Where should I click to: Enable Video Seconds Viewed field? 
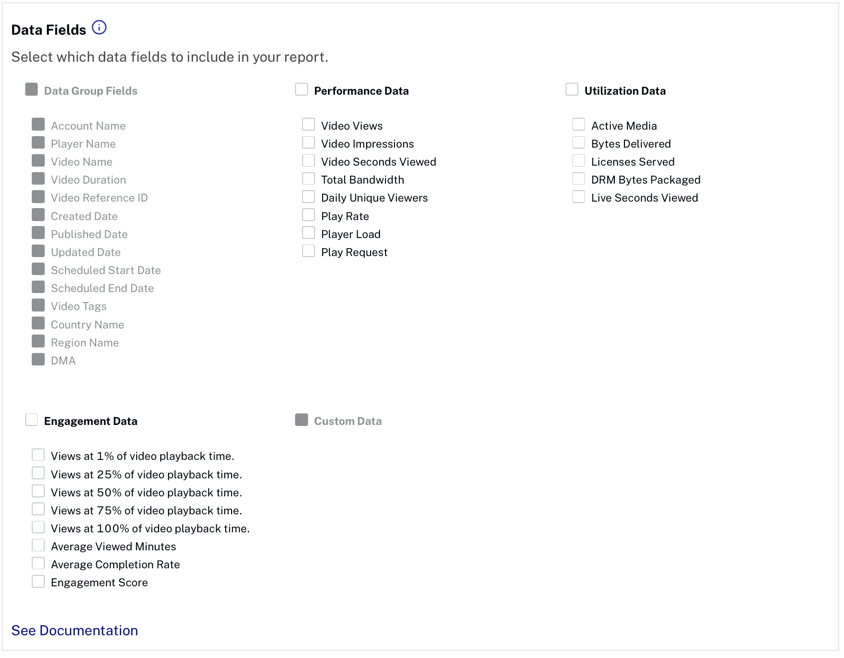(x=308, y=161)
